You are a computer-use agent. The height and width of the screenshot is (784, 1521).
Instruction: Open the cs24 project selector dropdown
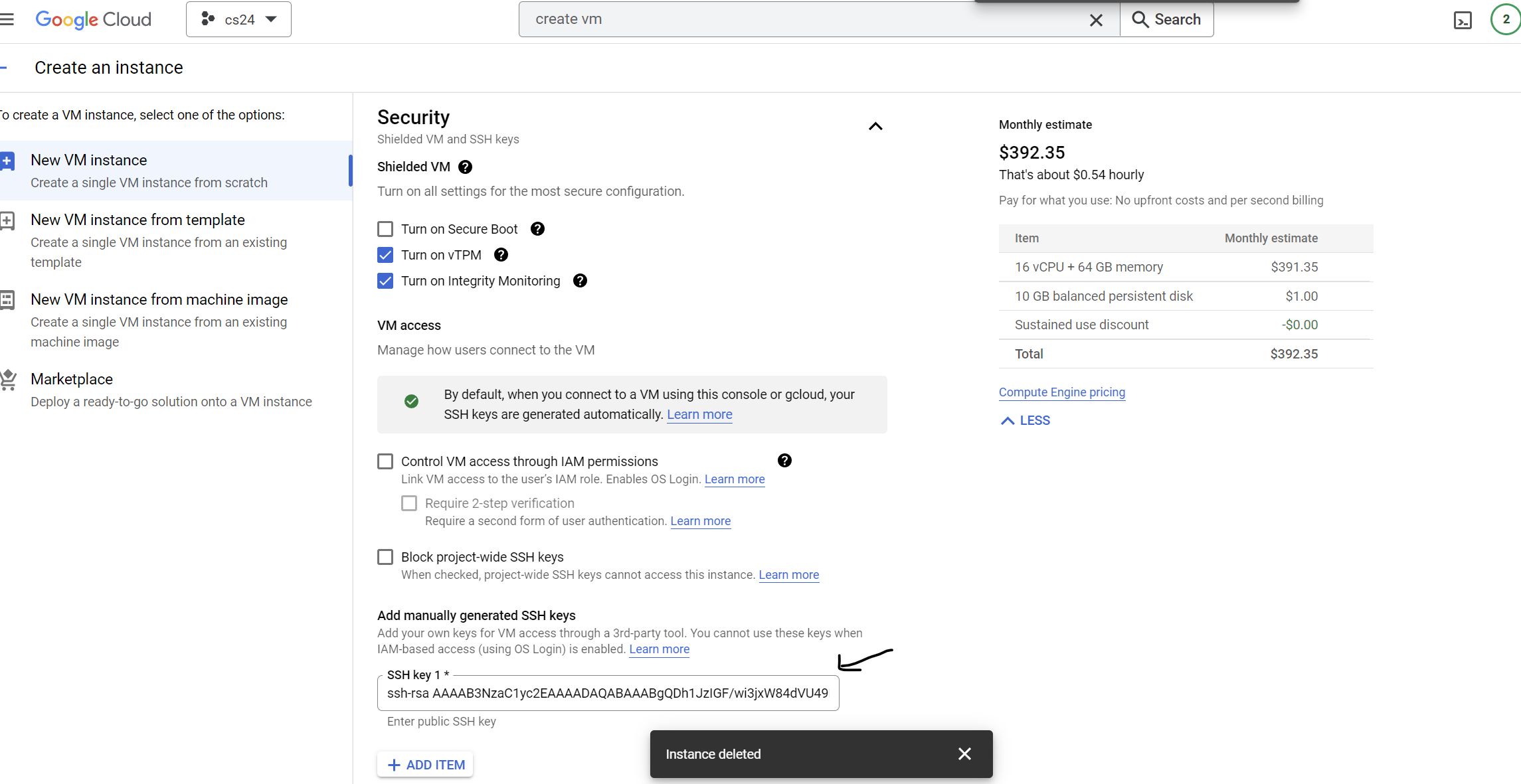[238, 19]
